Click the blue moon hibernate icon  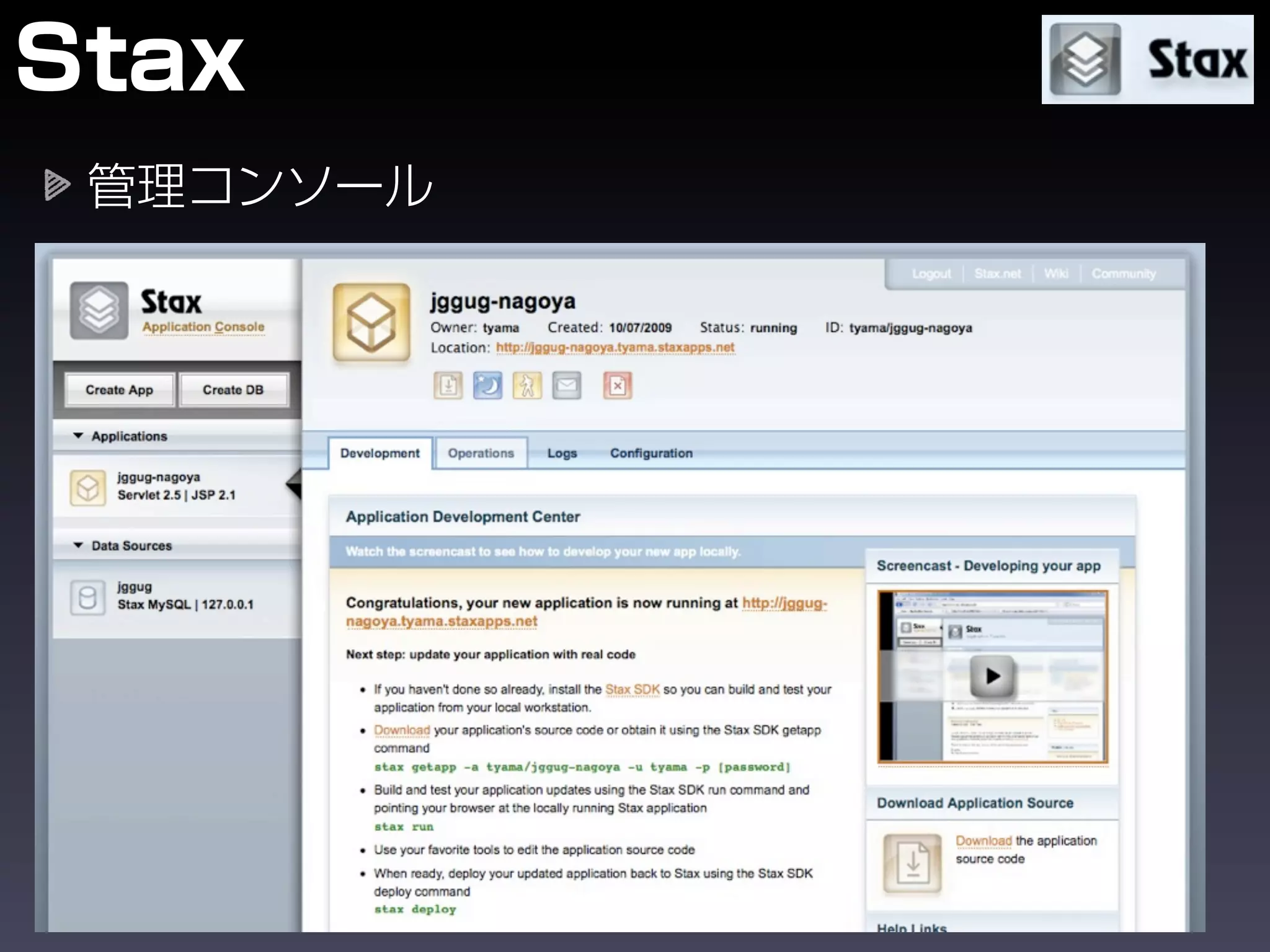coord(487,386)
